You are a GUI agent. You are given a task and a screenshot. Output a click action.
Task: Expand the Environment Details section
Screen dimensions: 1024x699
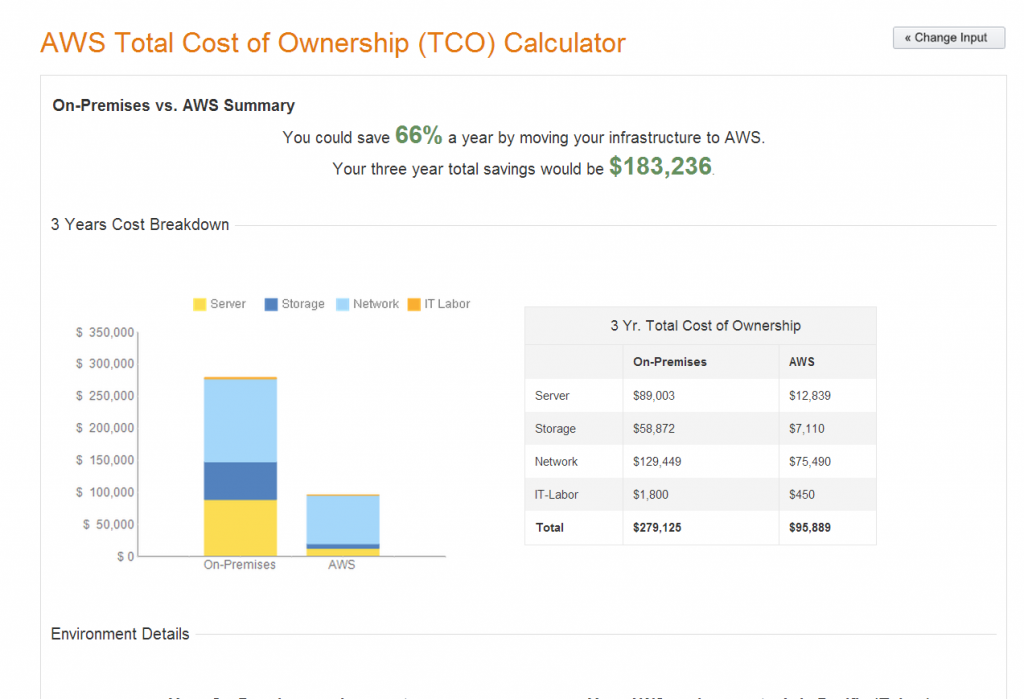(x=120, y=634)
